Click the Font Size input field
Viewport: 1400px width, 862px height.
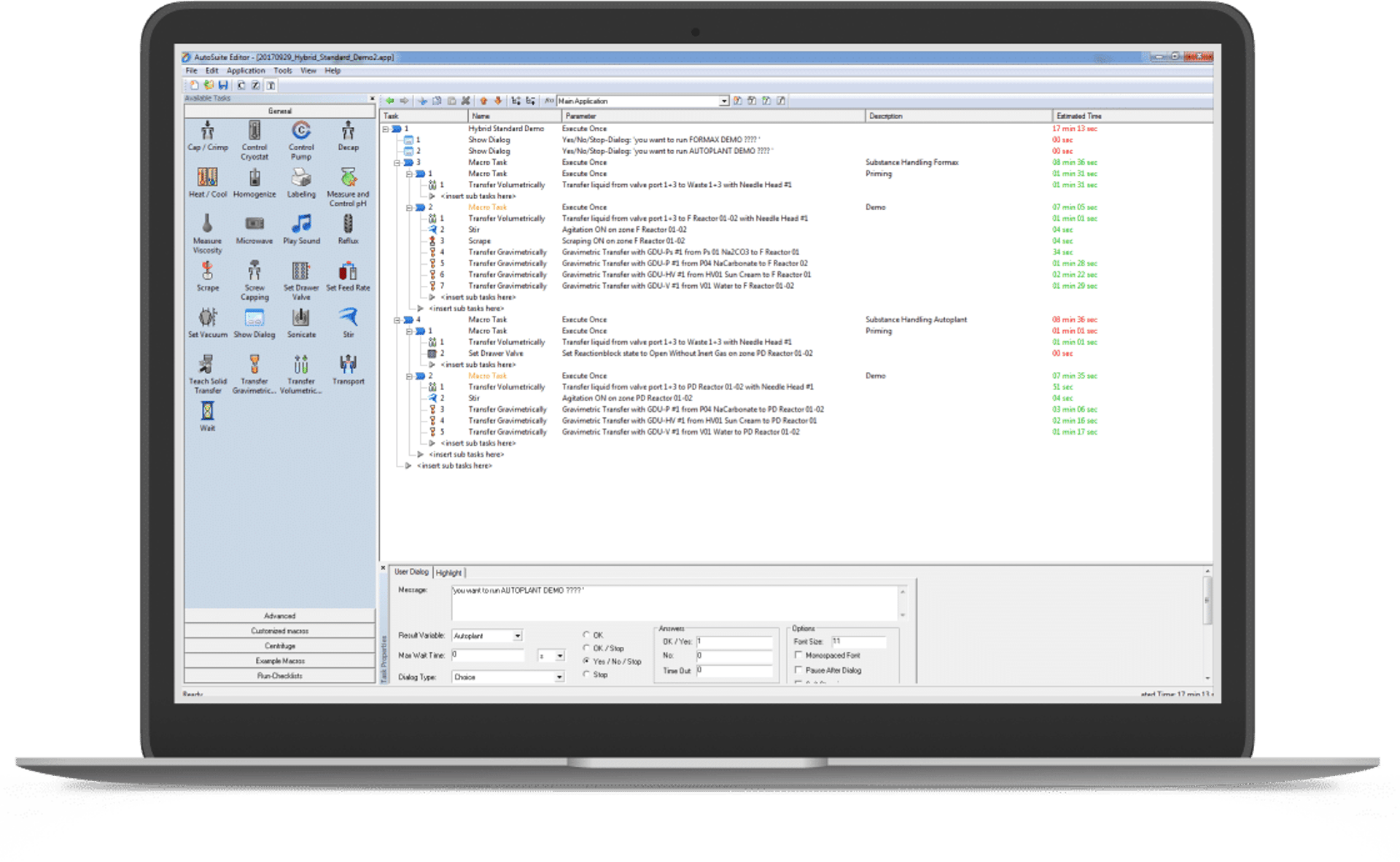859,641
